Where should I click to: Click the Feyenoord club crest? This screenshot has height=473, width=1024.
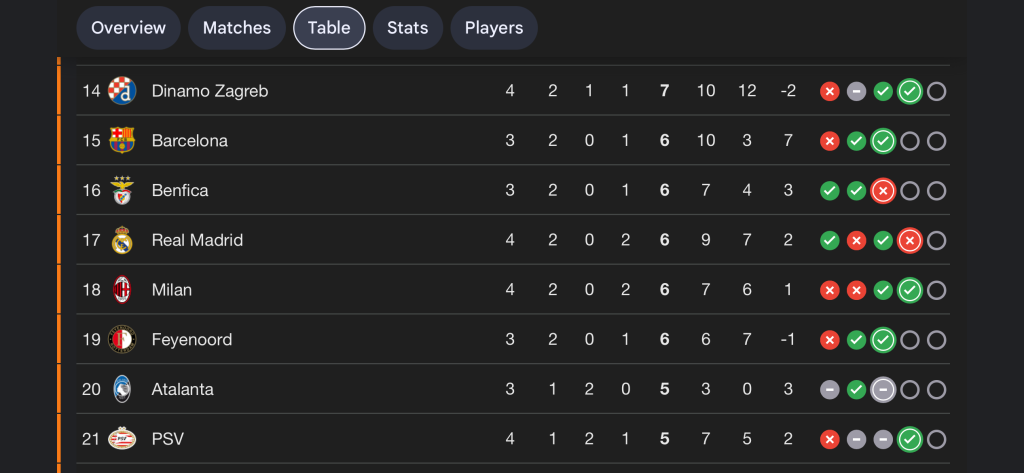(x=122, y=340)
